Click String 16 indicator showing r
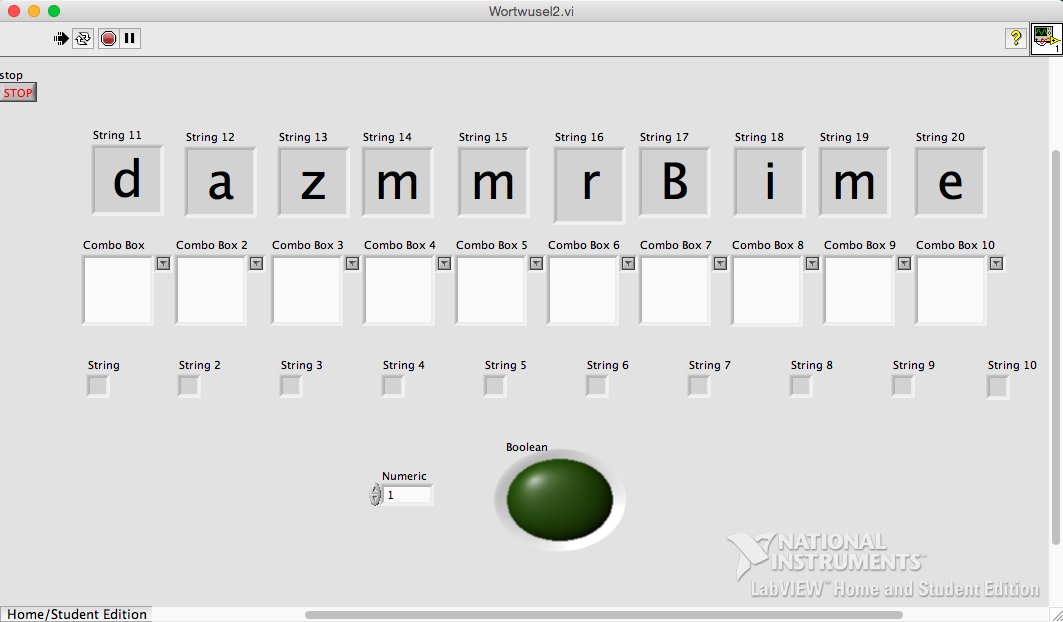Screen dimensions: 1063x622 pos(589,185)
